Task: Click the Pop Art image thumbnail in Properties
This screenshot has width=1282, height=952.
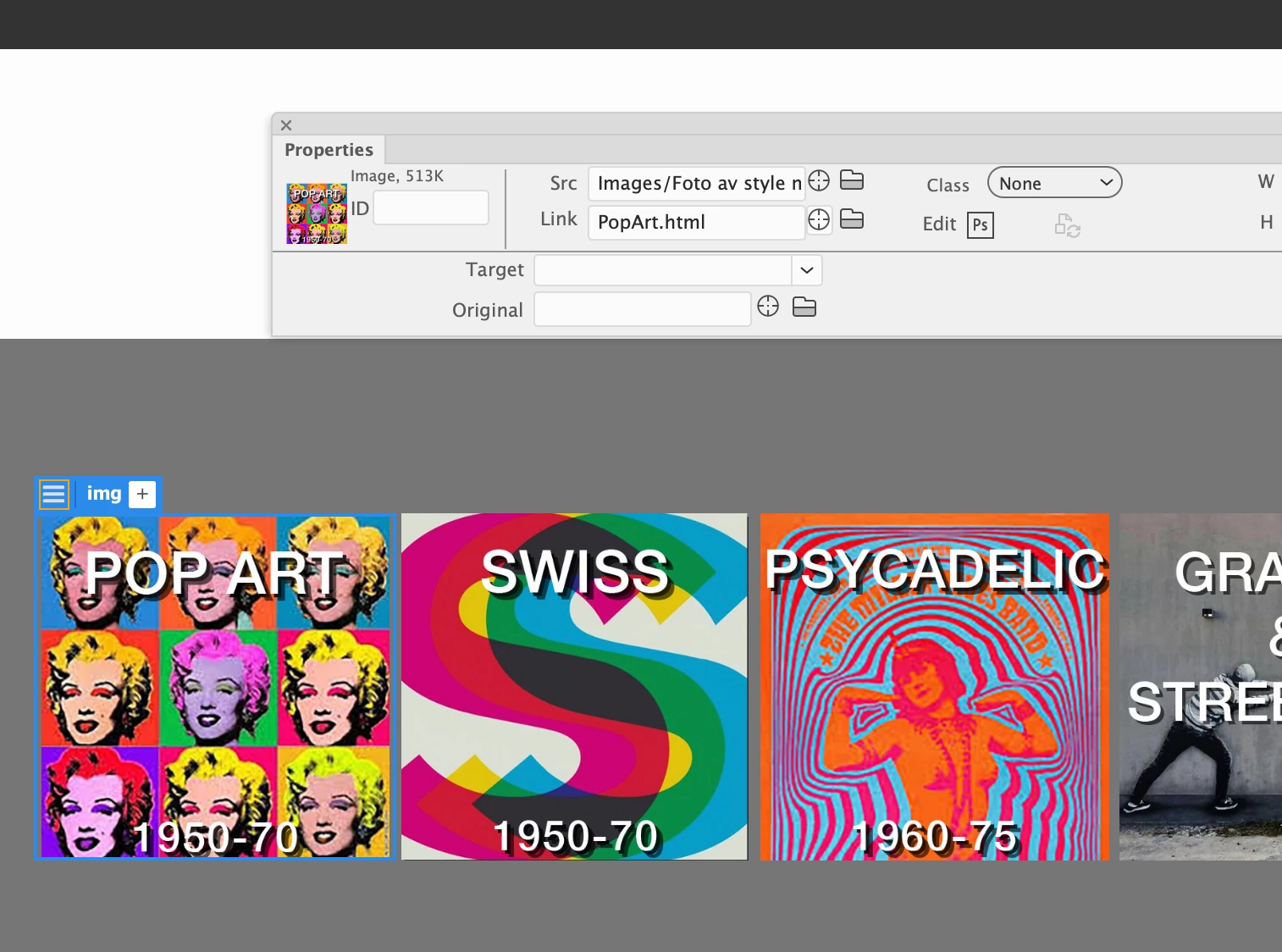Action: click(317, 213)
